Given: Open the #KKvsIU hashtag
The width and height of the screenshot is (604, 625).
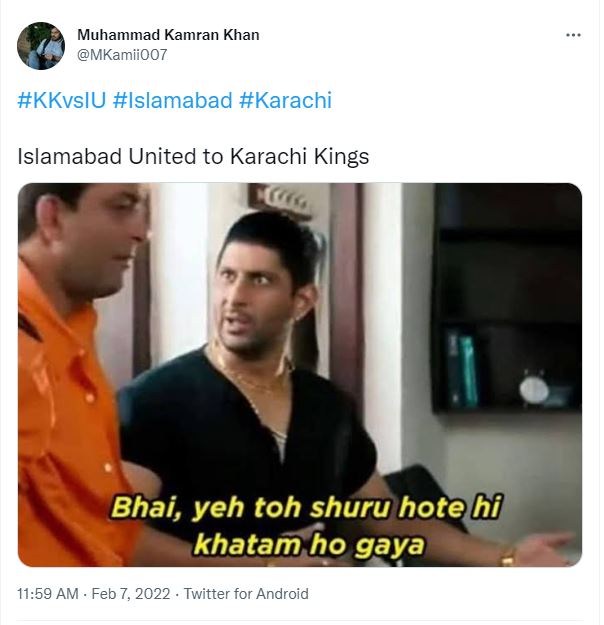Looking at the screenshot, I should (62, 100).
